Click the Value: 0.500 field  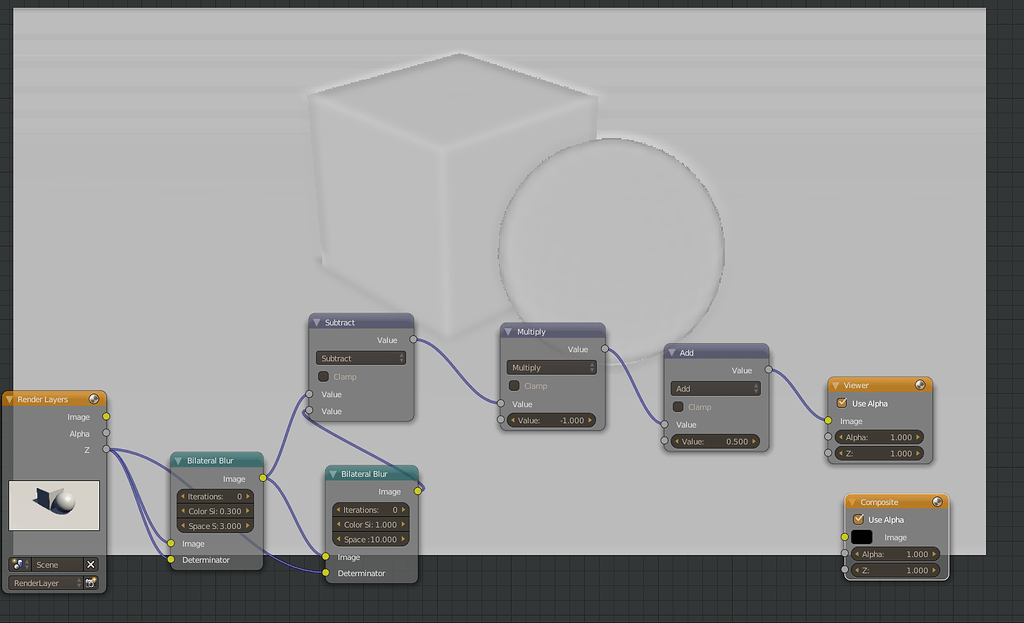coord(715,441)
